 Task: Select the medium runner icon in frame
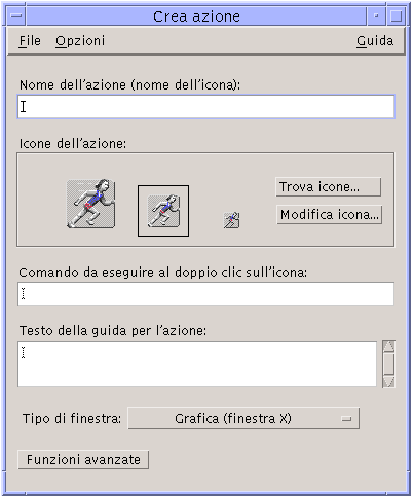coord(163,211)
